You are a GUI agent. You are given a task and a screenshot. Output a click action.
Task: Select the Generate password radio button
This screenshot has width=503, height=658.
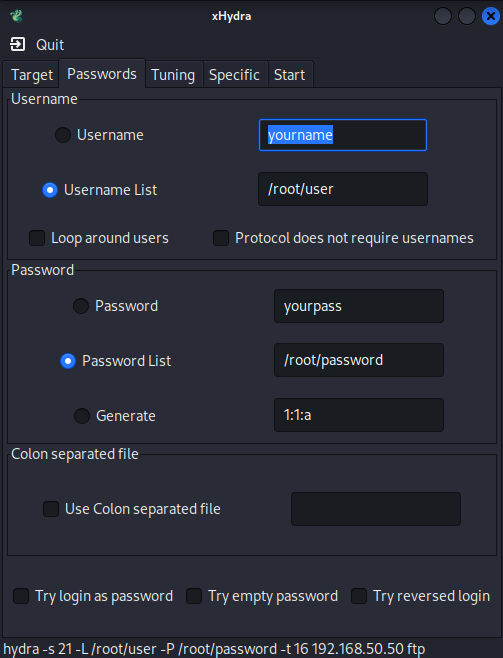pyautogui.click(x=82, y=416)
